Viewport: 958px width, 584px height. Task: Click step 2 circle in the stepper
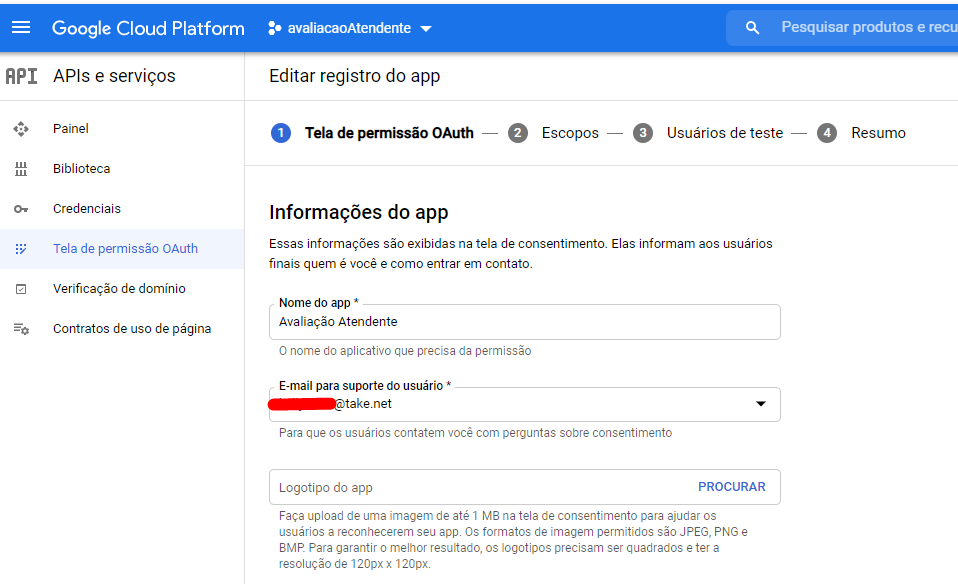tap(517, 133)
